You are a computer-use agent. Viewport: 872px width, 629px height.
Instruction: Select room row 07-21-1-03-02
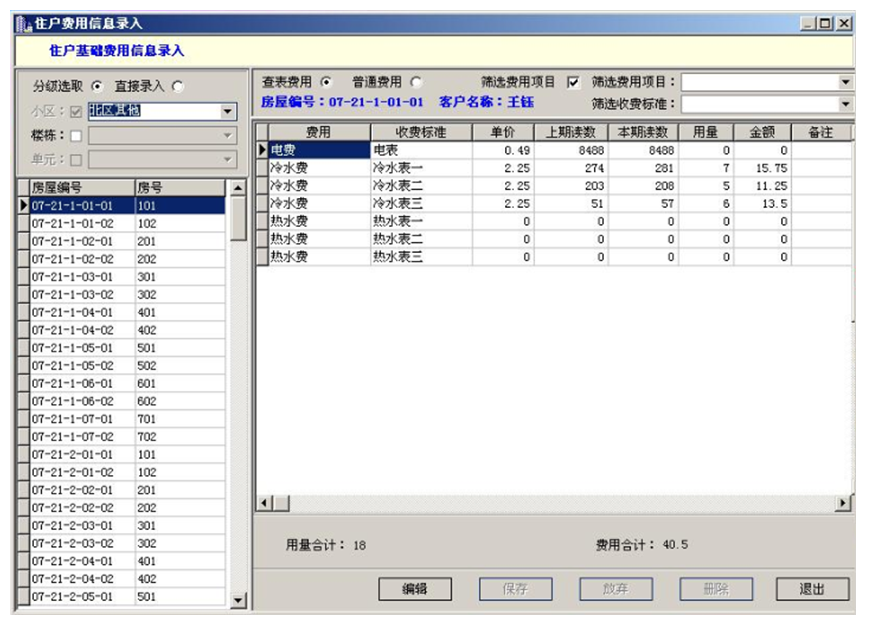pos(72,295)
